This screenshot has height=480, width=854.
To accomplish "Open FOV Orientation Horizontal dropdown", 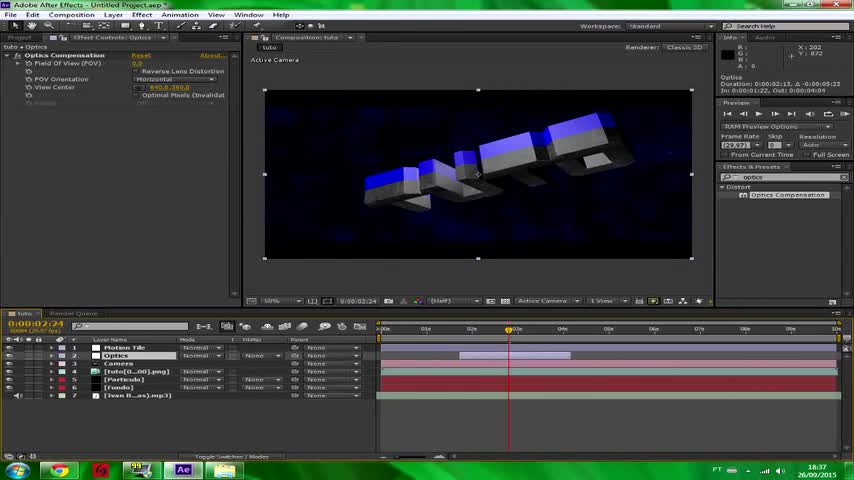I will pyautogui.click(x=174, y=80).
